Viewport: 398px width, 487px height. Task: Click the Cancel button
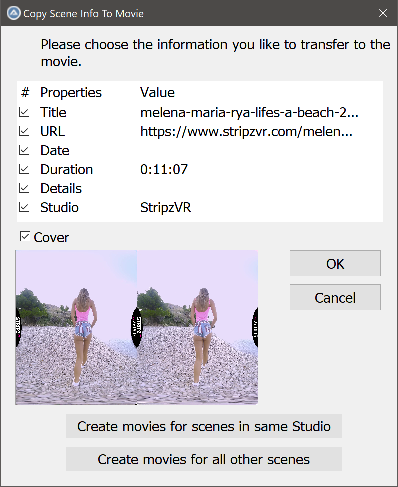[335, 297]
